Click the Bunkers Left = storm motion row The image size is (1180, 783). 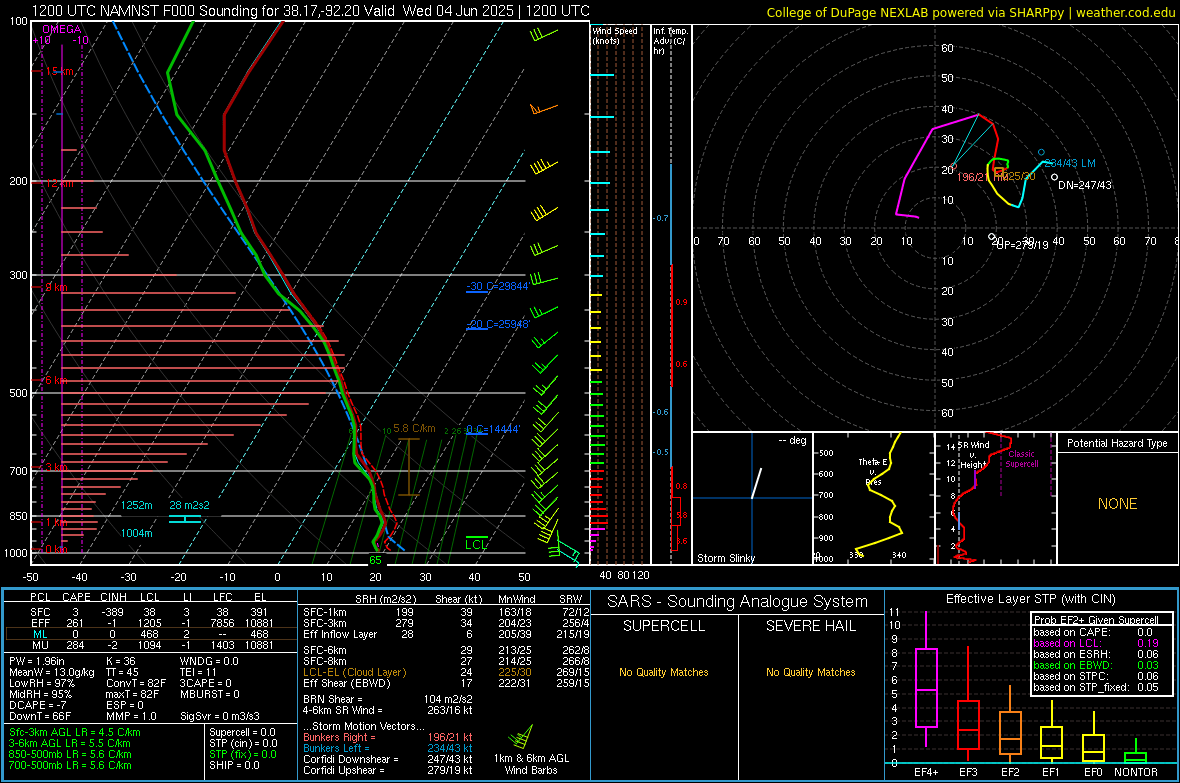click(388, 748)
